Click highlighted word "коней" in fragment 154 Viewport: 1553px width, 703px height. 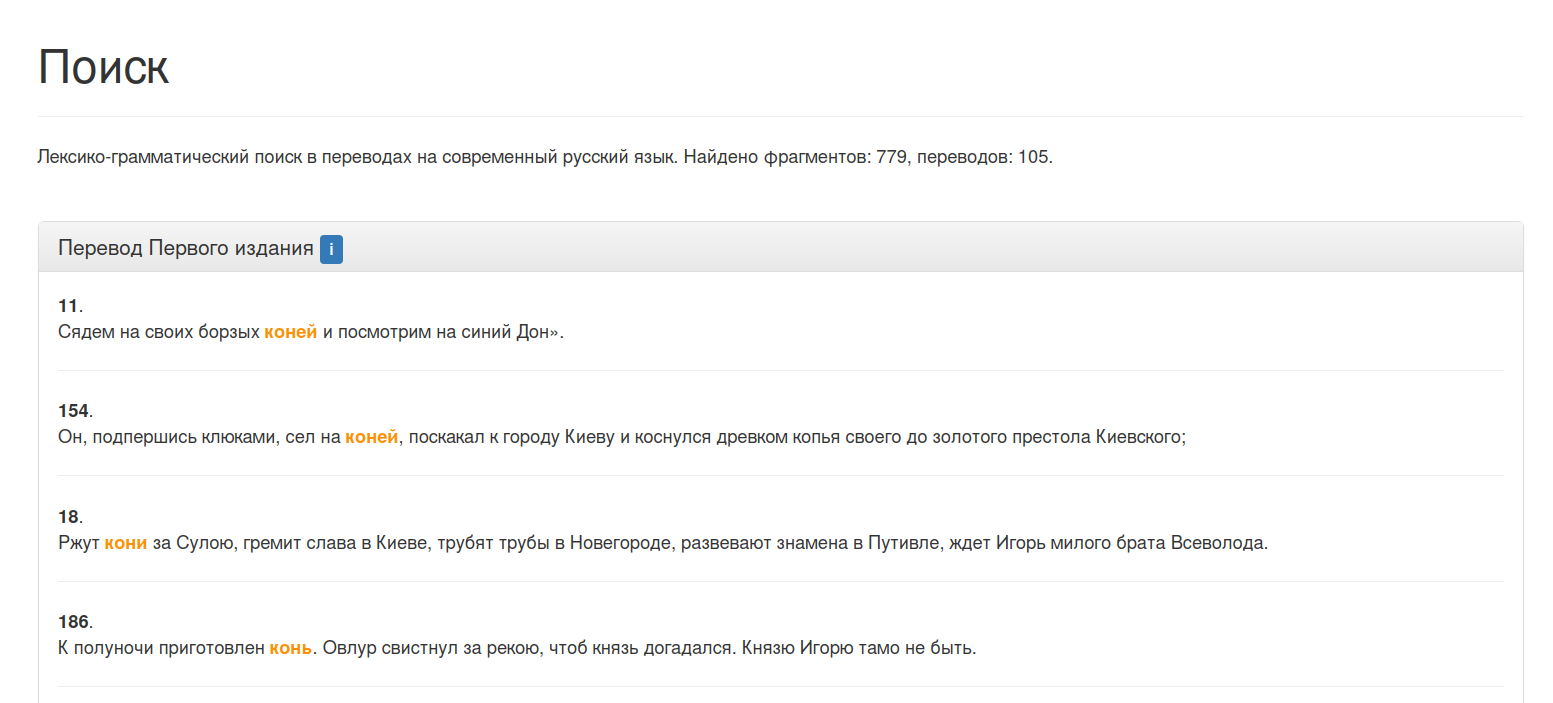click(x=371, y=437)
